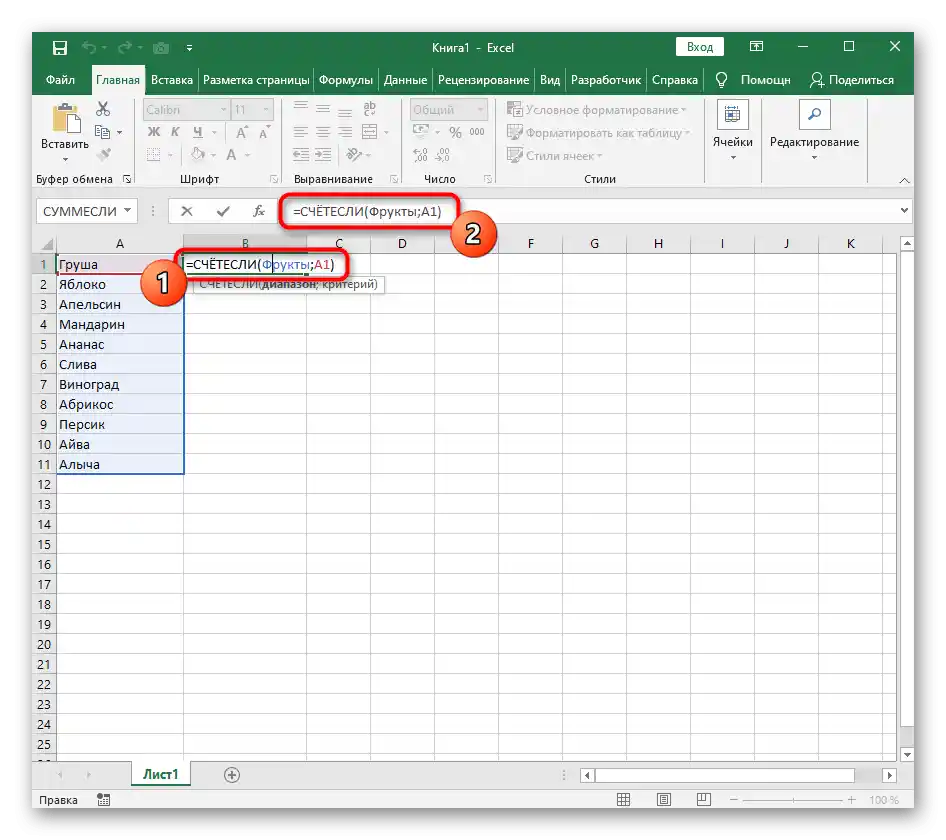
Task: Click the Undo arrow icon
Action: coord(89,47)
